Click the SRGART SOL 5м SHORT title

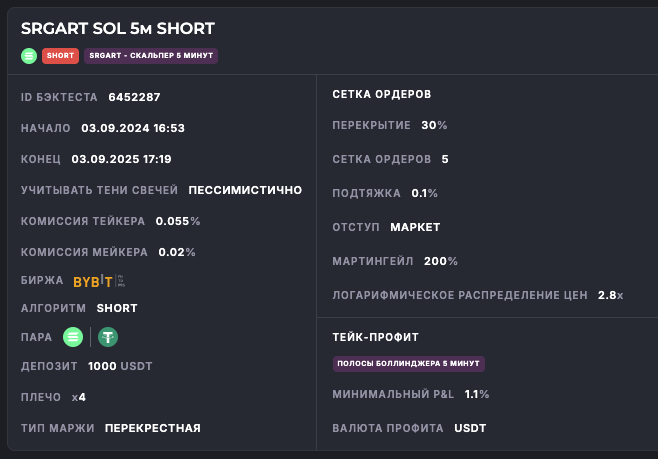coord(117,29)
